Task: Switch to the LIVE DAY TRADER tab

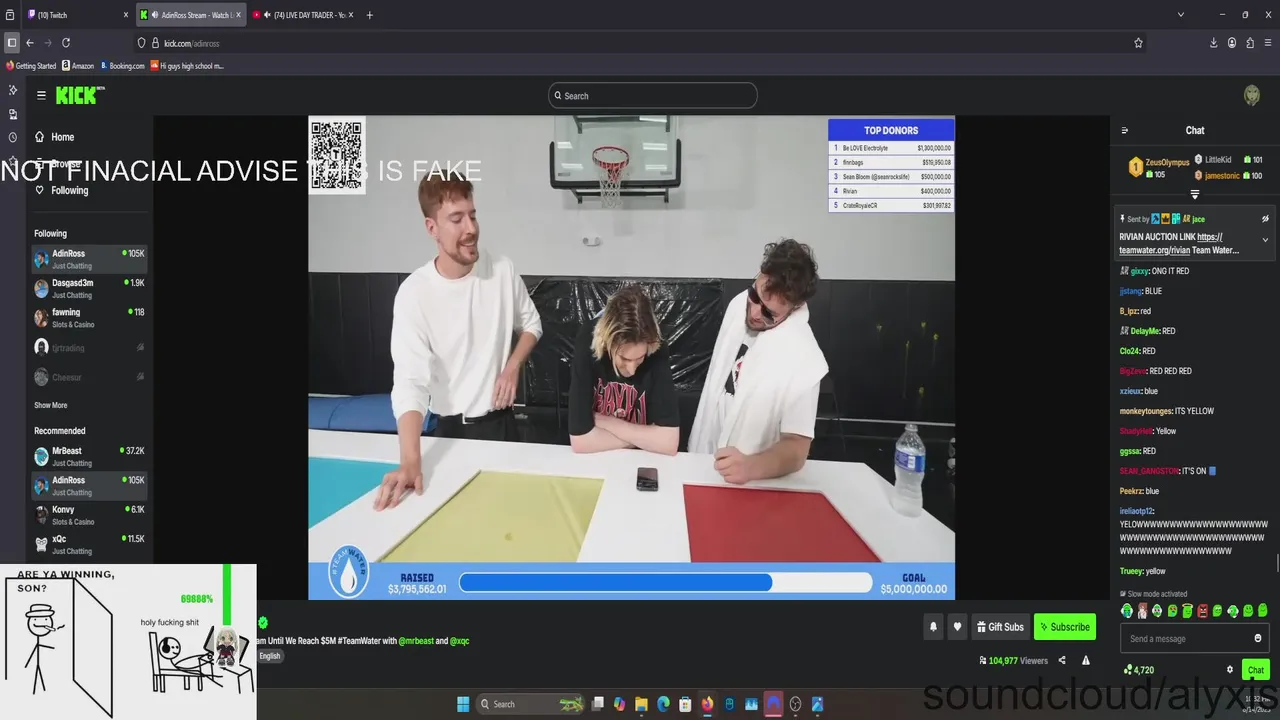Action: [303, 15]
